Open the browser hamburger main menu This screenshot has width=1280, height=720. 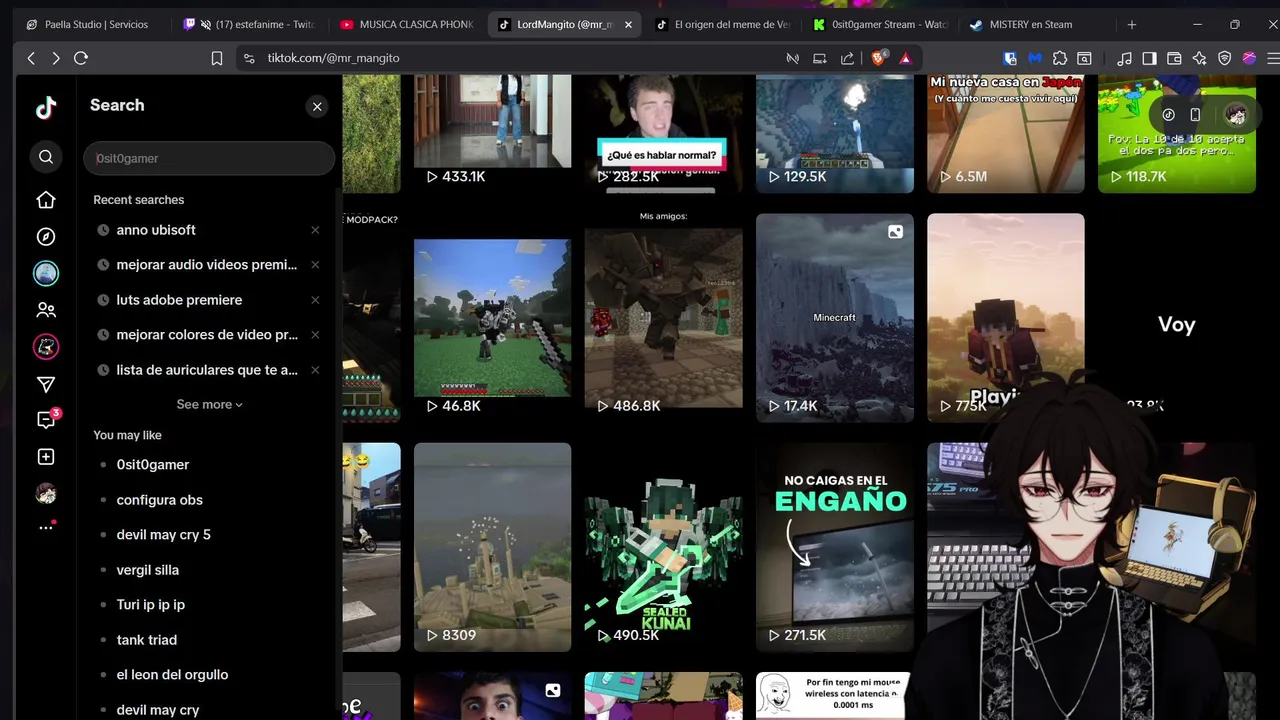tap(1273, 58)
